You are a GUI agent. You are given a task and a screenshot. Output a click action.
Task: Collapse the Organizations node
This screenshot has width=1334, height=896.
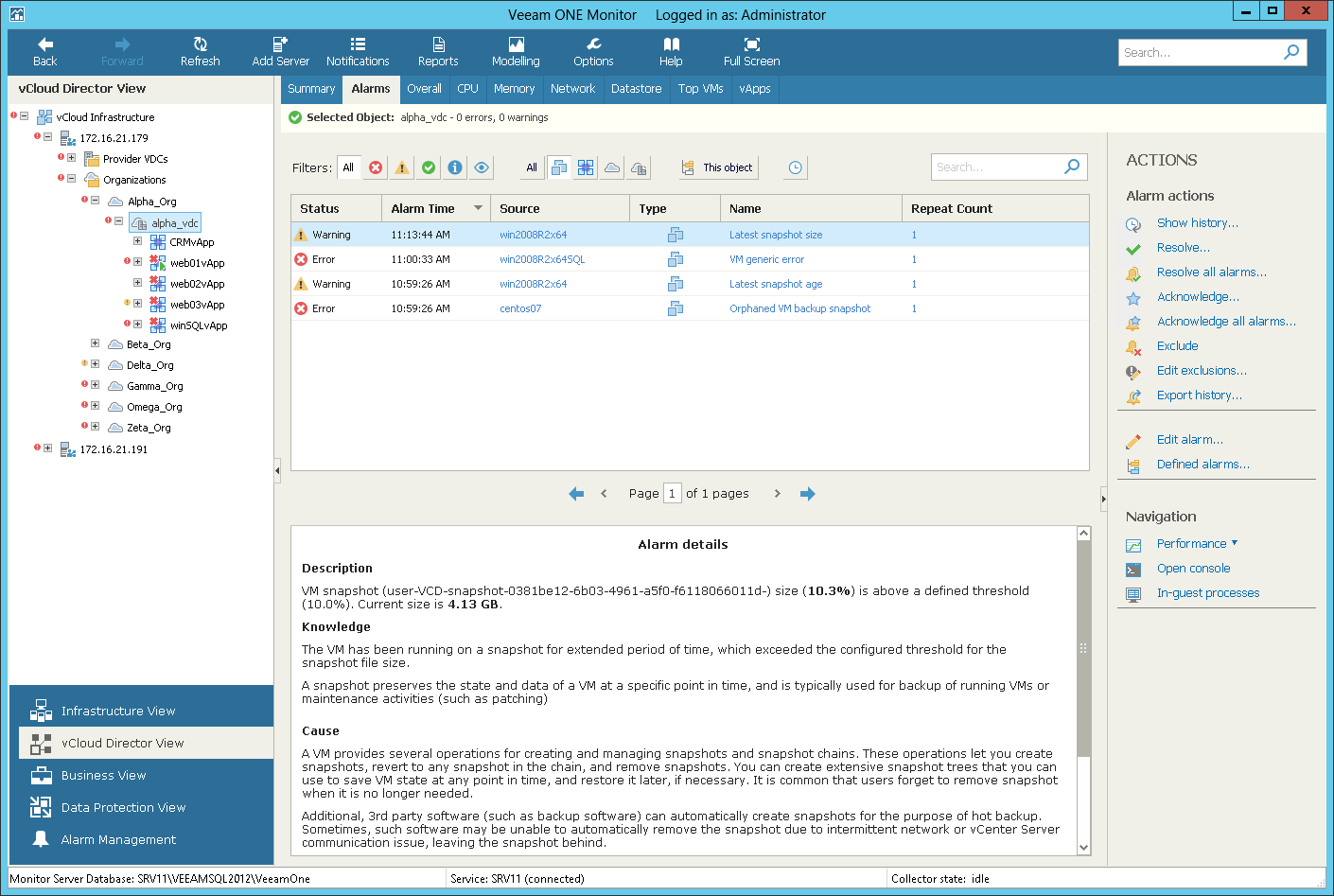click(x=71, y=178)
